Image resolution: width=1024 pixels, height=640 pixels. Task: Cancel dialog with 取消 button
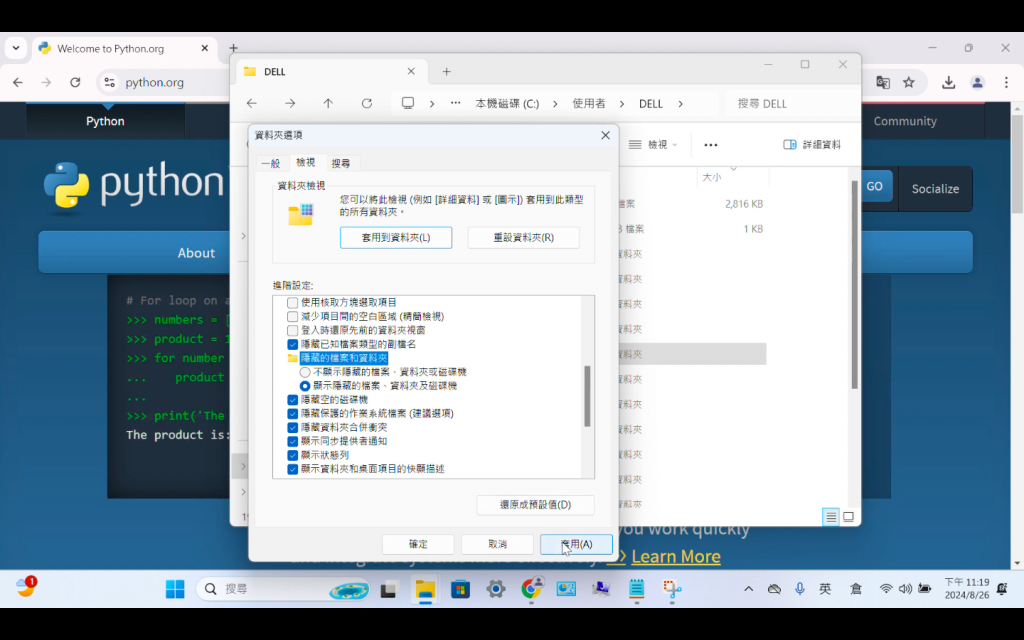[x=497, y=544]
